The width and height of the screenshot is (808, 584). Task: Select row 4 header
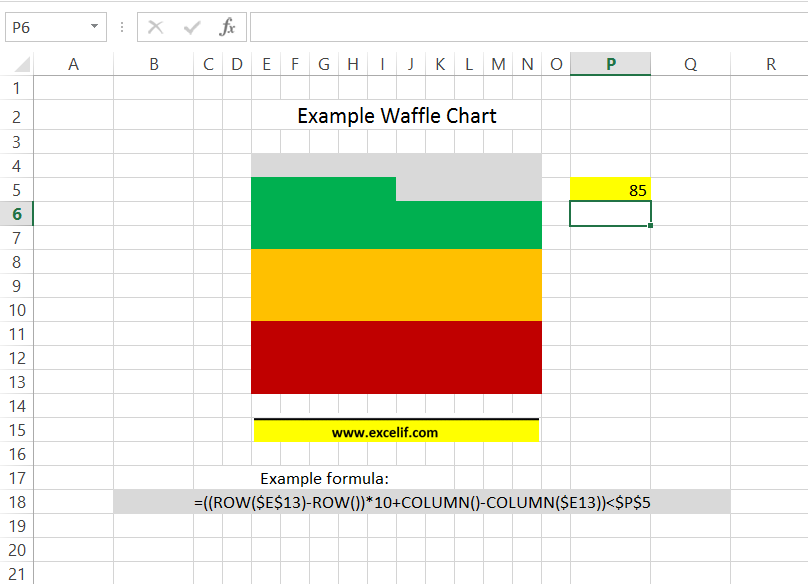16,166
